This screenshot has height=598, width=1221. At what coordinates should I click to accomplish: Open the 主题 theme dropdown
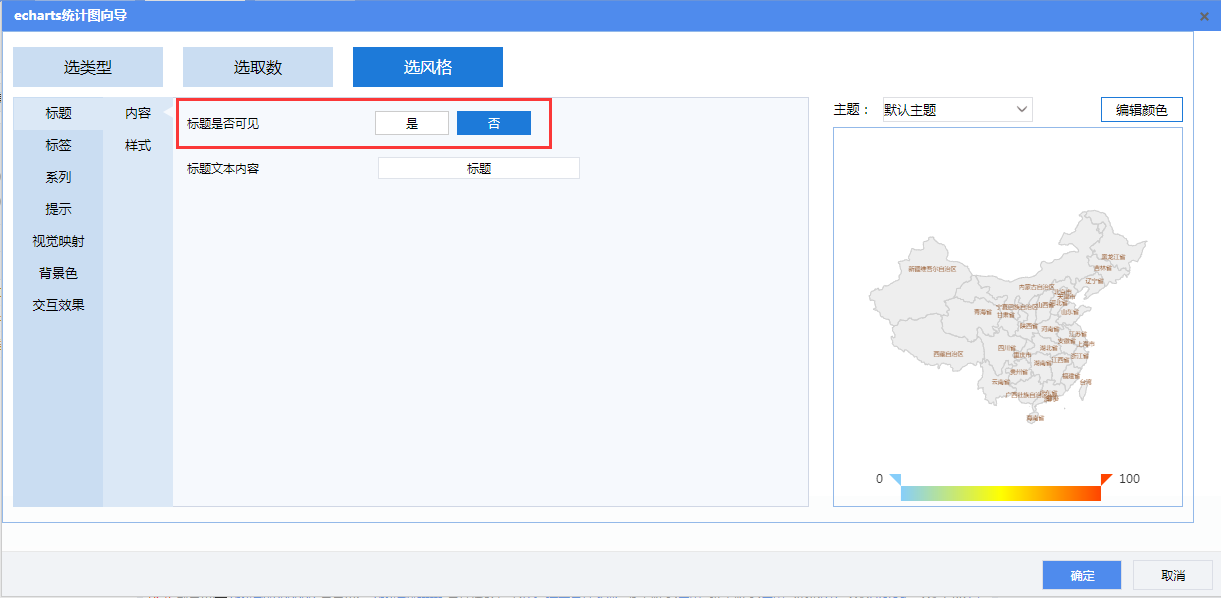[956, 110]
